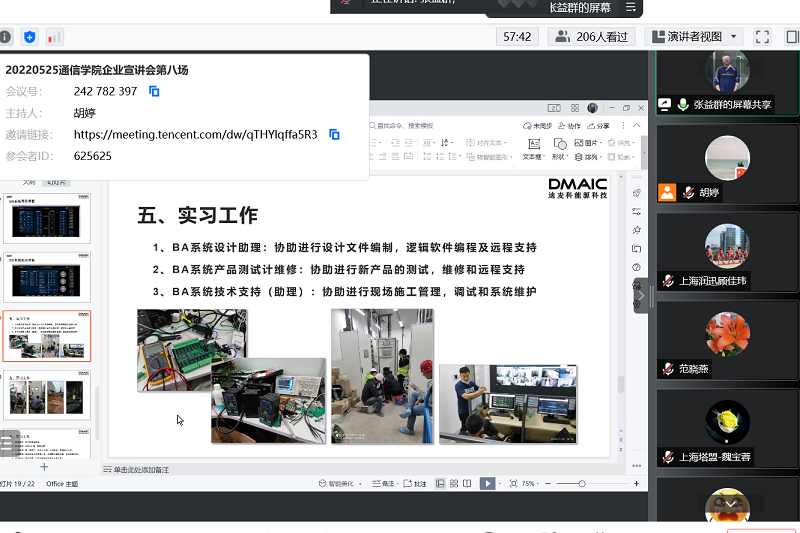Click the blue security shield icon
800x533 pixels.
coord(30,37)
